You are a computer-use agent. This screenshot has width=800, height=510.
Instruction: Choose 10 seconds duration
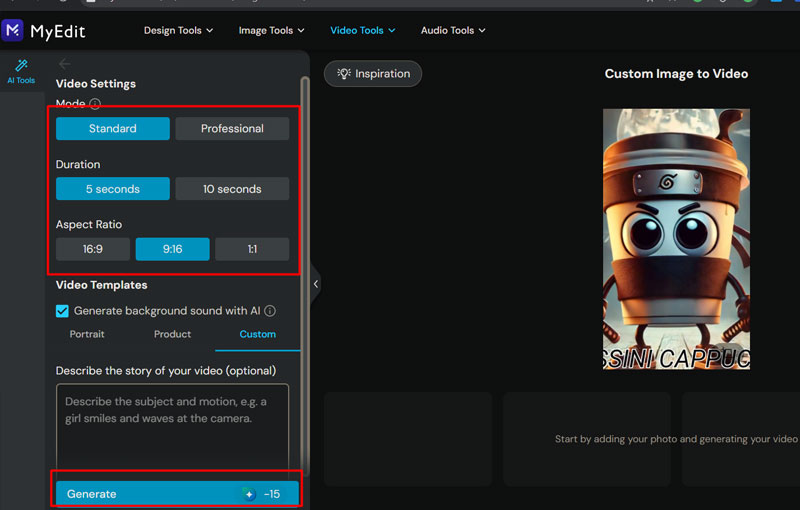pos(232,189)
